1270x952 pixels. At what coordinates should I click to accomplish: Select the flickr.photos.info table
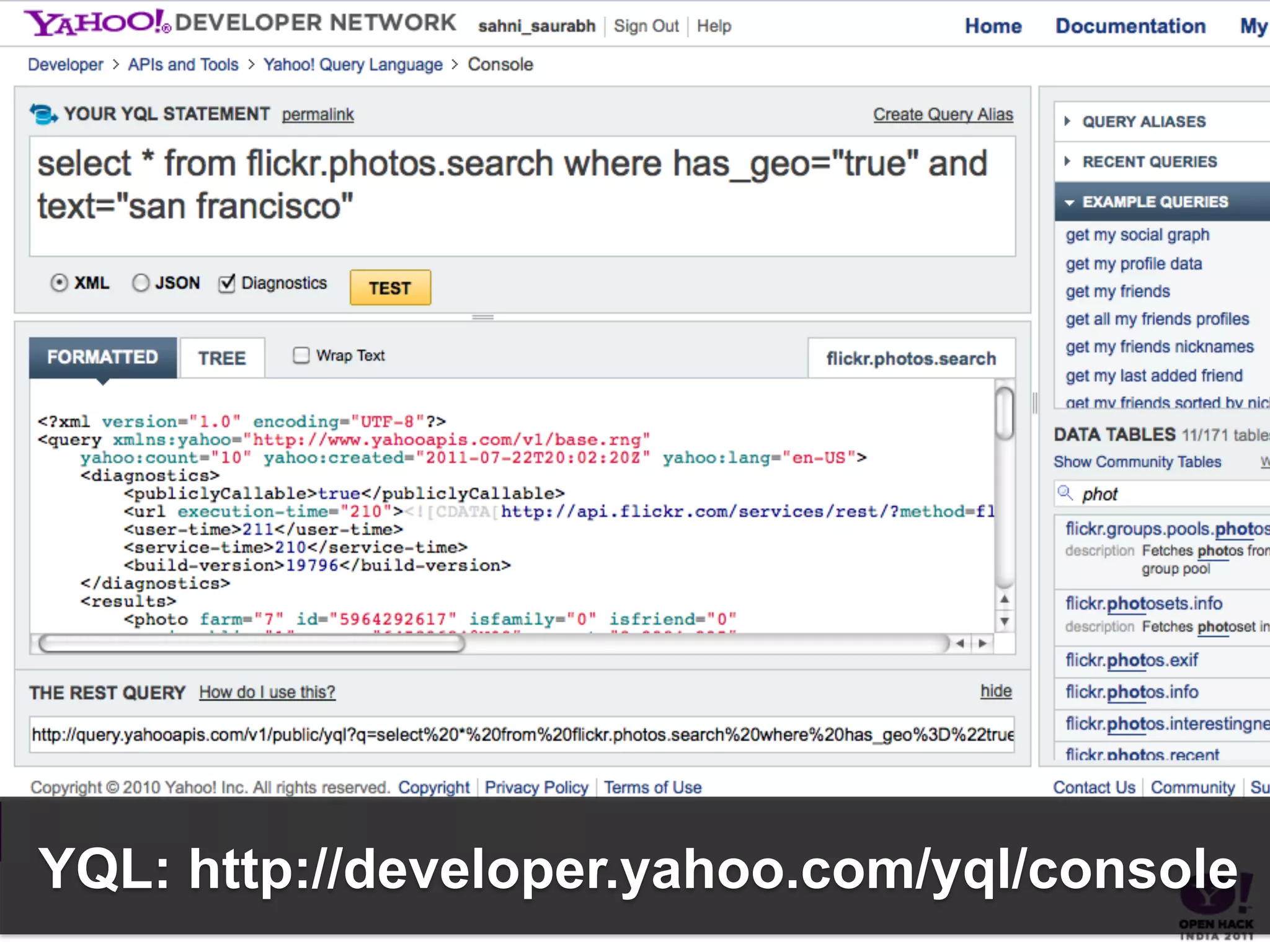click(x=1132, y=692)
